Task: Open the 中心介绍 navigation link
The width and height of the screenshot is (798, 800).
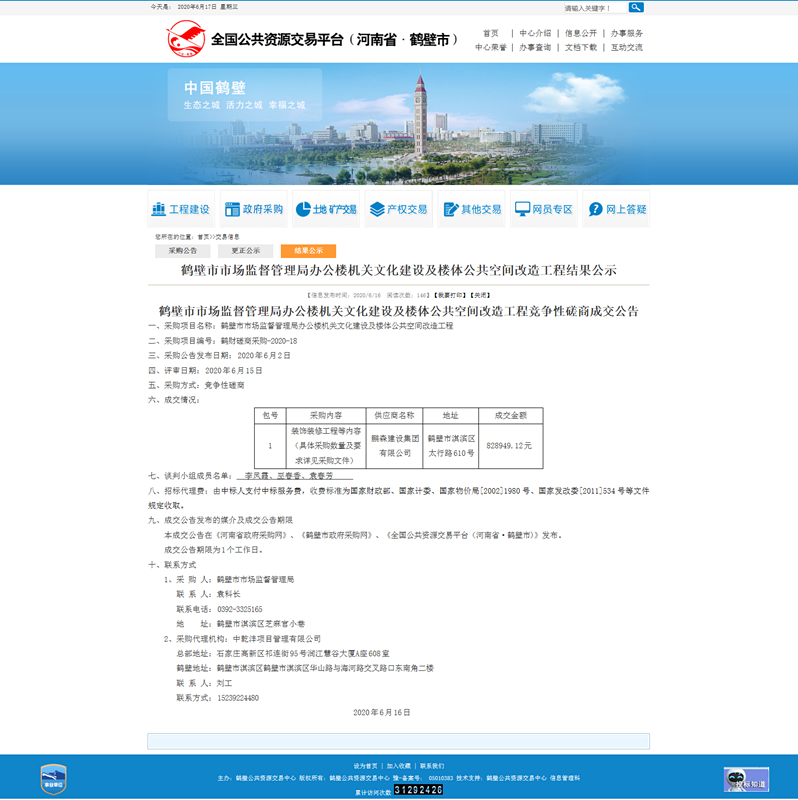Action: tap(535, 33)
